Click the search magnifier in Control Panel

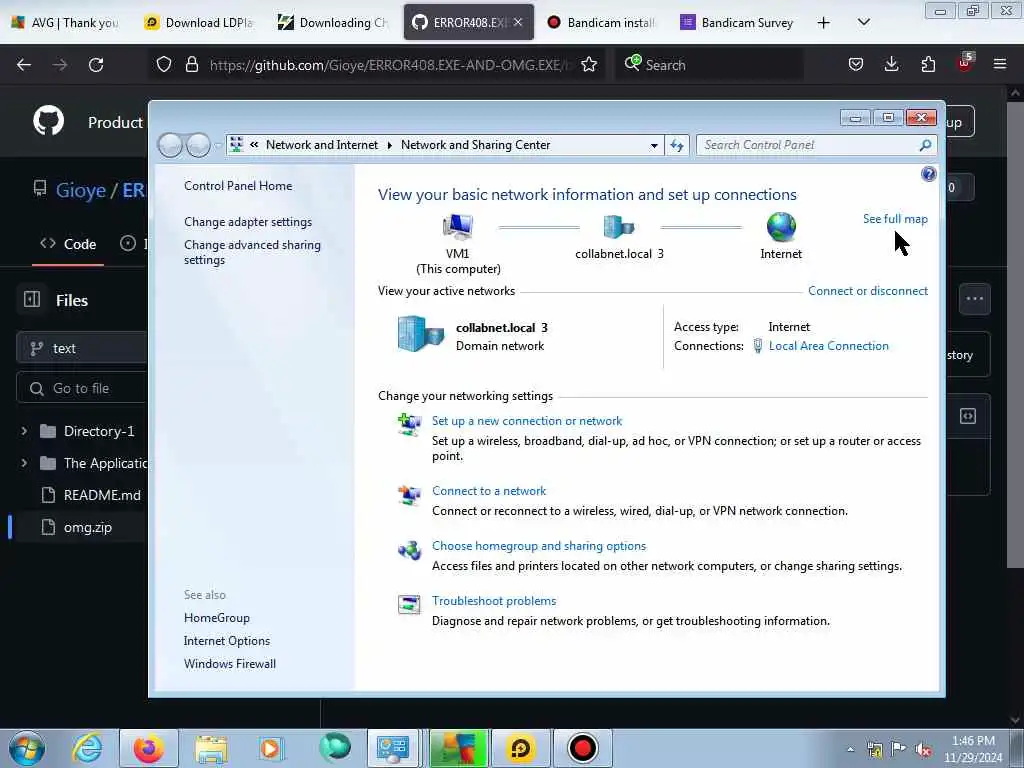click(925, 145)
